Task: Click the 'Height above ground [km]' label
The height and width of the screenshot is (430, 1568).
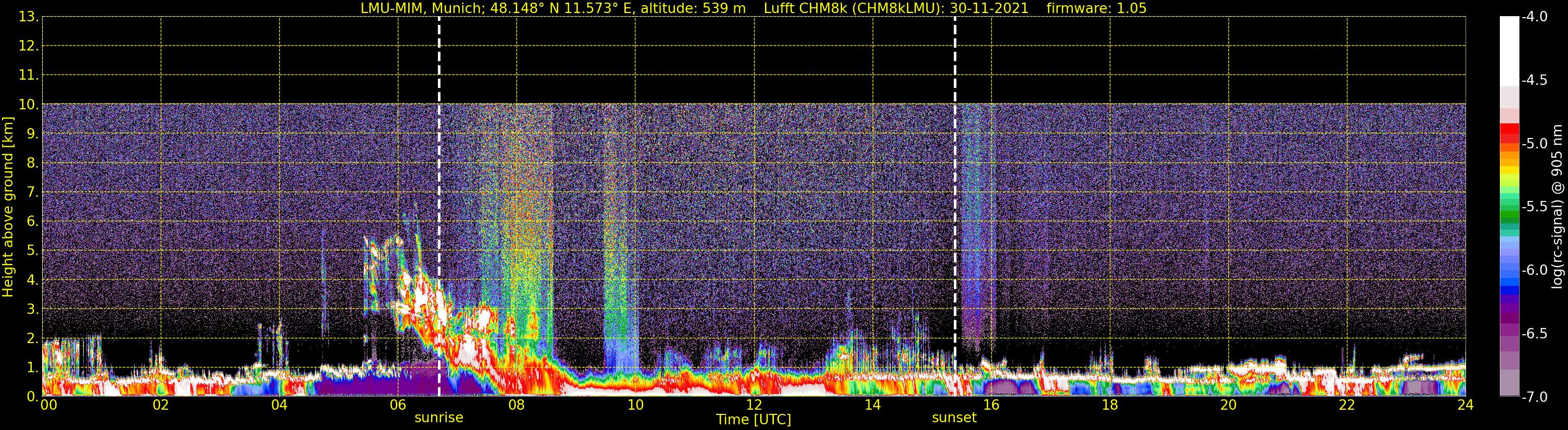Action: click(x=8, y=207)
